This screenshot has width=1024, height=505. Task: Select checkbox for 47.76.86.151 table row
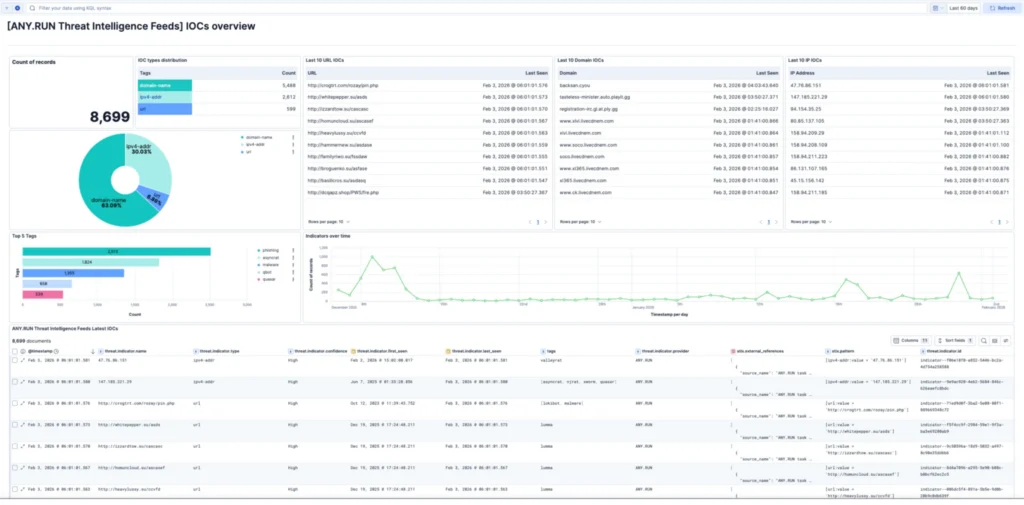pos(14,360)
